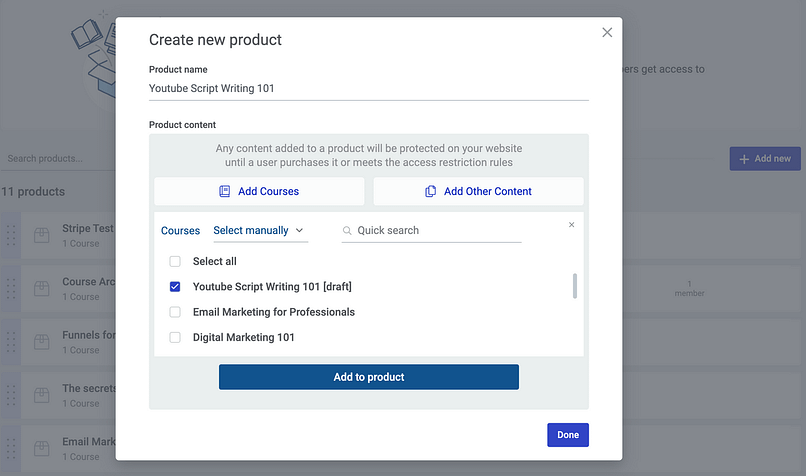The height and width of the screenshot is (476, 806).
Task: Tick the Email Marketing for Professionals checkbox
Action: pos(175,312)
